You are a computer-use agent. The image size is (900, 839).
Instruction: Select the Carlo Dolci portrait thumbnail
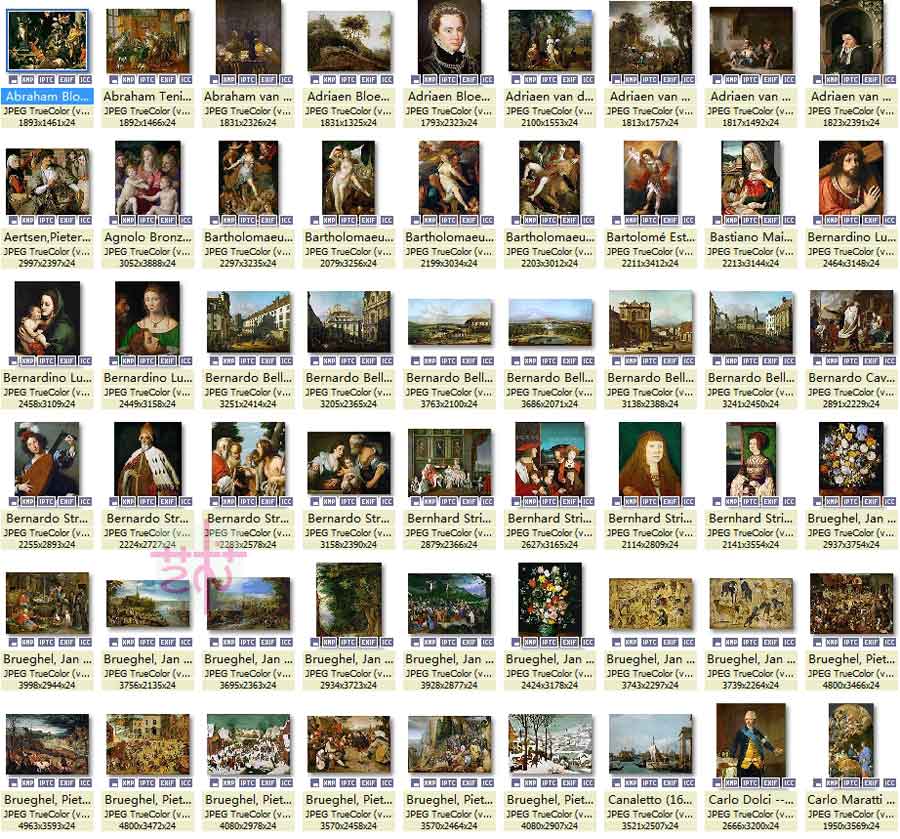[x=751, y=741]
